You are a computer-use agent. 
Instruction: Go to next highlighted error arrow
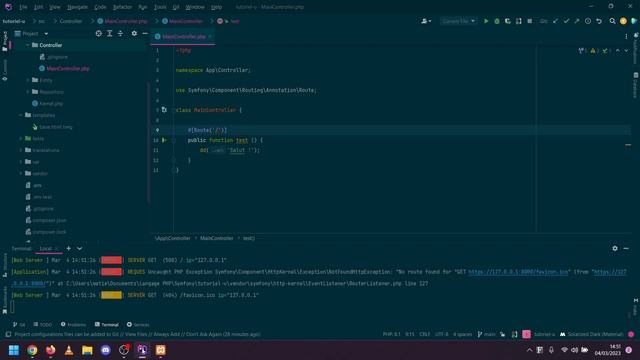click(626, 51)
